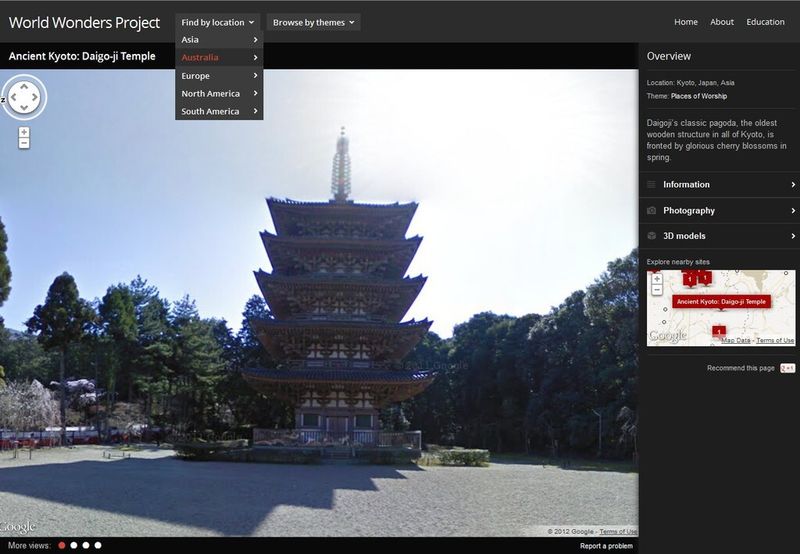
Task: Open the Education page
Action: (x=765, y=22)
